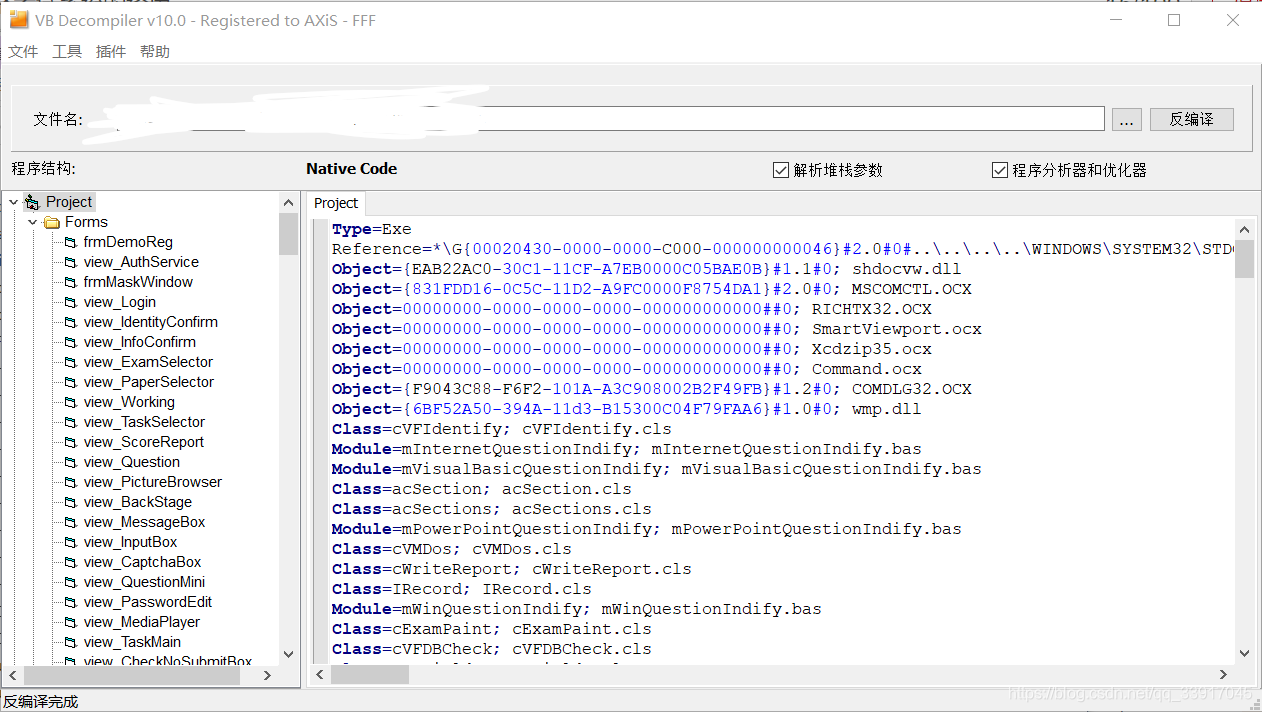This screenshot has height=712, width=1262.
Task: Click the form icon beside view_MessageBox
Action: (x=71, y=522)
